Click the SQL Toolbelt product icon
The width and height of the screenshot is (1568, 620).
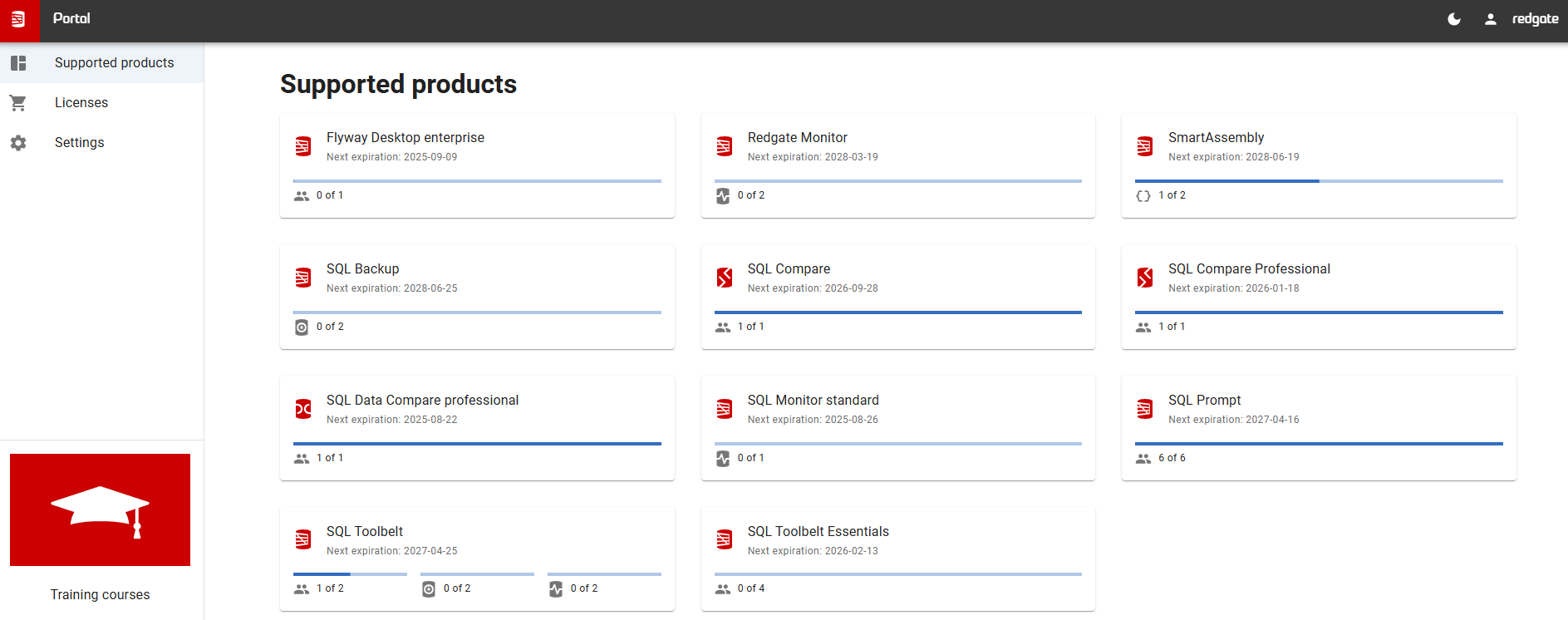pyautogui.click(x=303, y=540)
